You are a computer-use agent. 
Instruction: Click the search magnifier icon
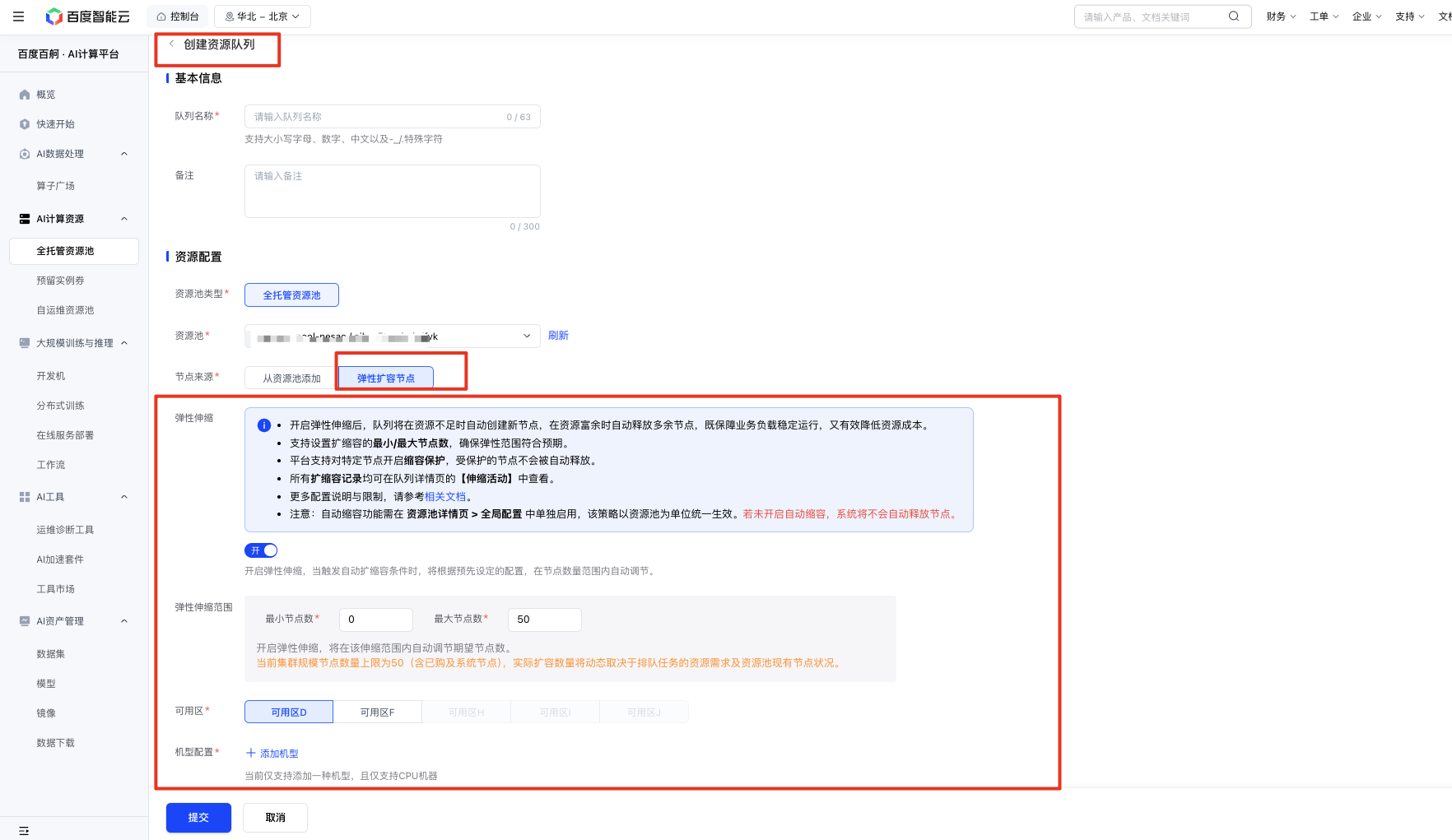[1234, 16]
